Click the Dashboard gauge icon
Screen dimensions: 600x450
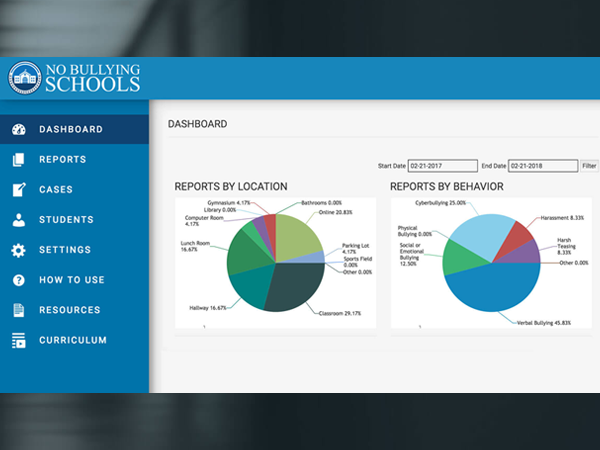(x=18, y=129)
